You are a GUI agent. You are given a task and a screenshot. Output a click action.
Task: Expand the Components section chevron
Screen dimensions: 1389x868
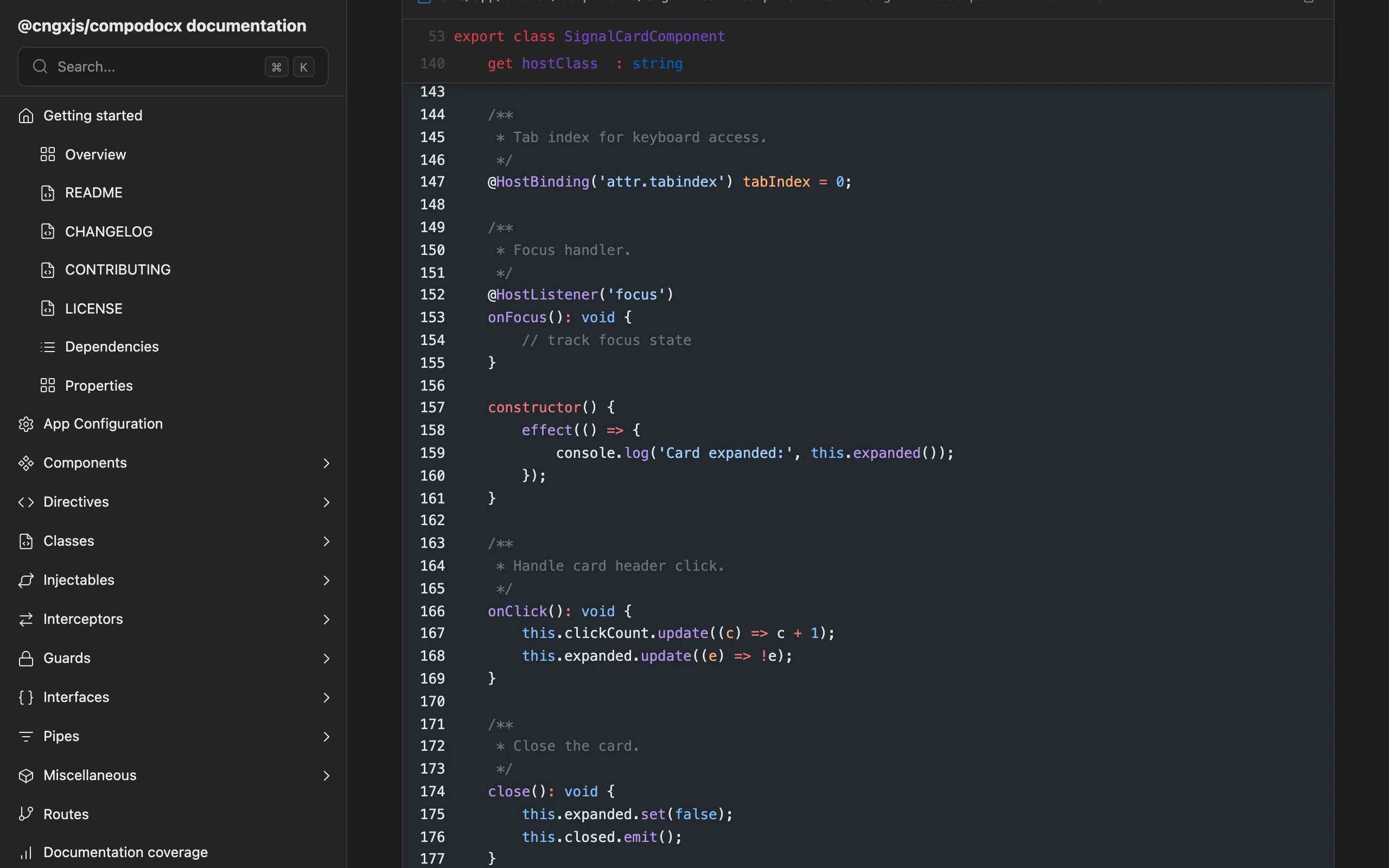[326, 463]
